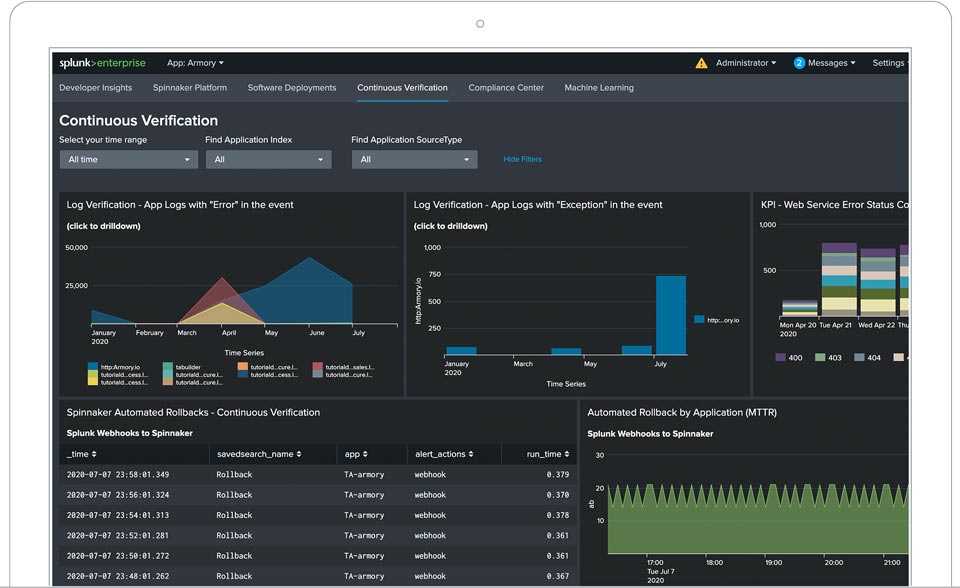Toggle tabuilder series in Error chart legend
This screenshot has width=960, height=588.
pyautogui.click(x=187, y=367)
